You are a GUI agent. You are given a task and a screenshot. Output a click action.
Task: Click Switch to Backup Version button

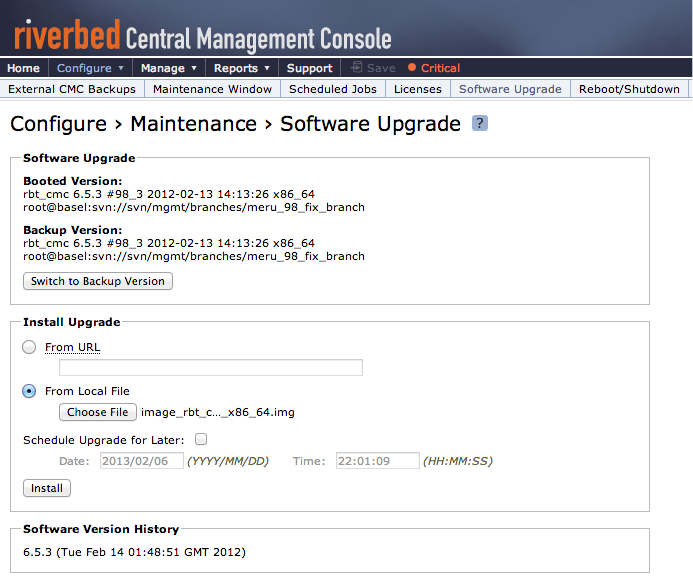(98, 281)
